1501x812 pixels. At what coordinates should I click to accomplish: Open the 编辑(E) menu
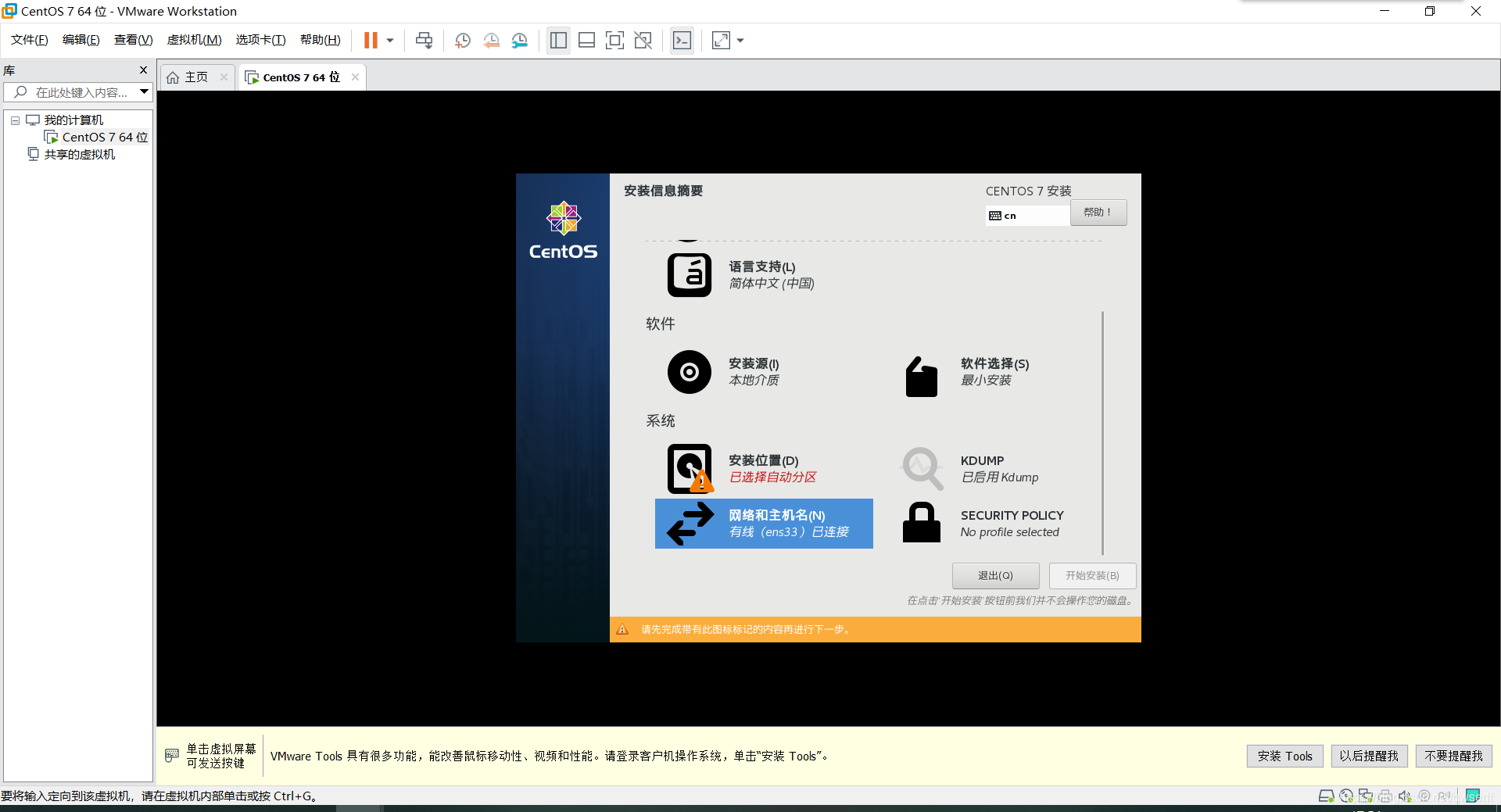(81, 40)
